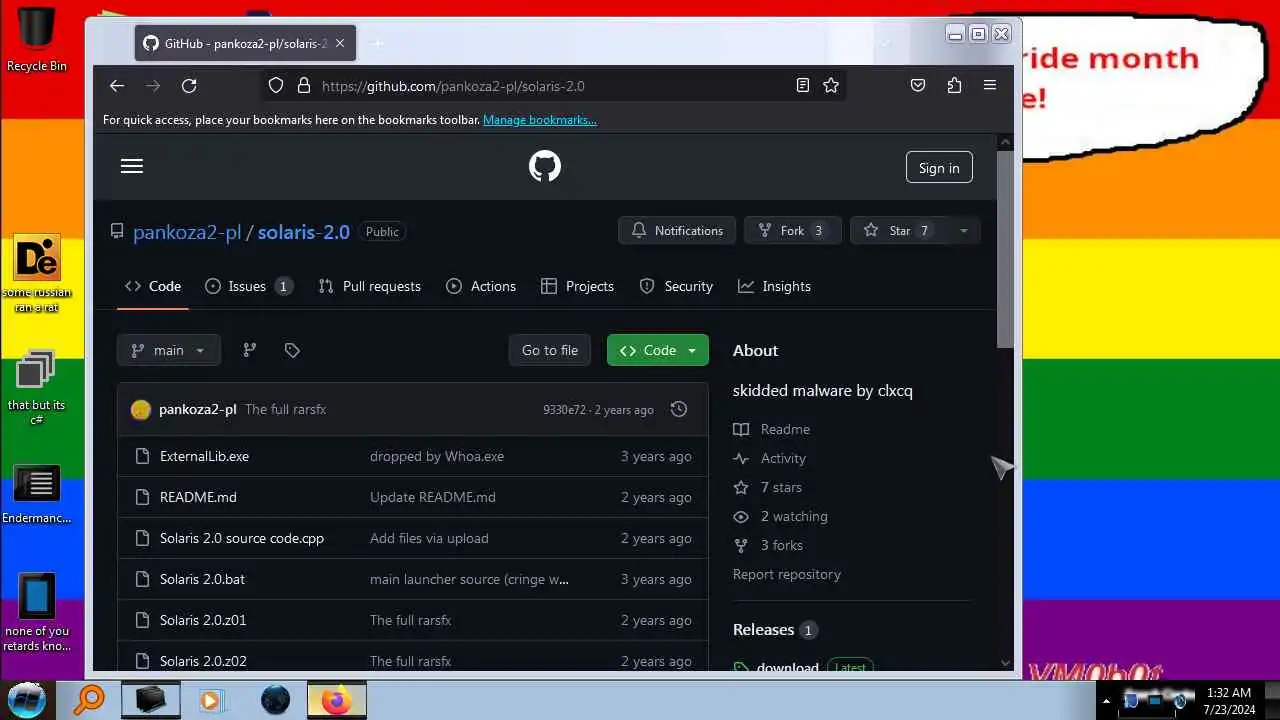Click pankoza2-pl avatar in commit row
This screenshot has width=1280, height=720.
(x=141, y=410)
